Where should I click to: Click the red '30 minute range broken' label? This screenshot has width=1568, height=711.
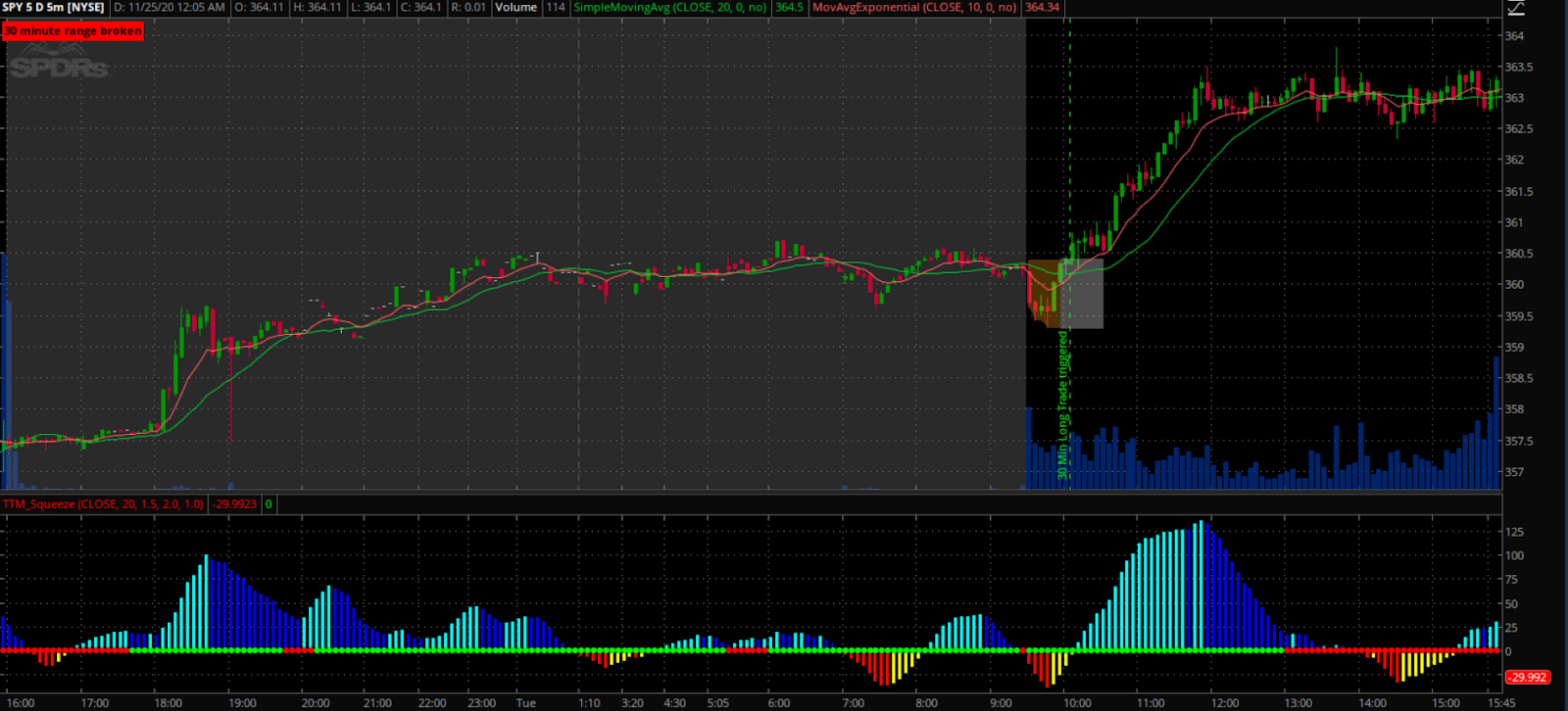[x=73, y=31]
